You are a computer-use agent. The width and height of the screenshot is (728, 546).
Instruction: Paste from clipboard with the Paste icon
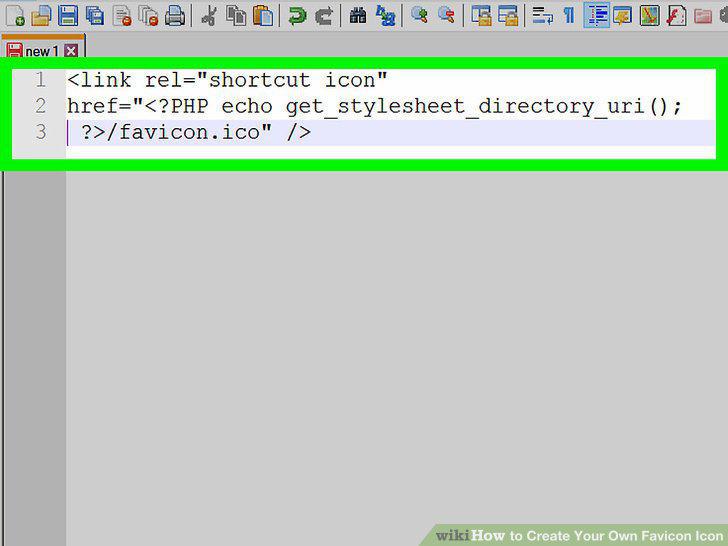click(x=263, y=15)
